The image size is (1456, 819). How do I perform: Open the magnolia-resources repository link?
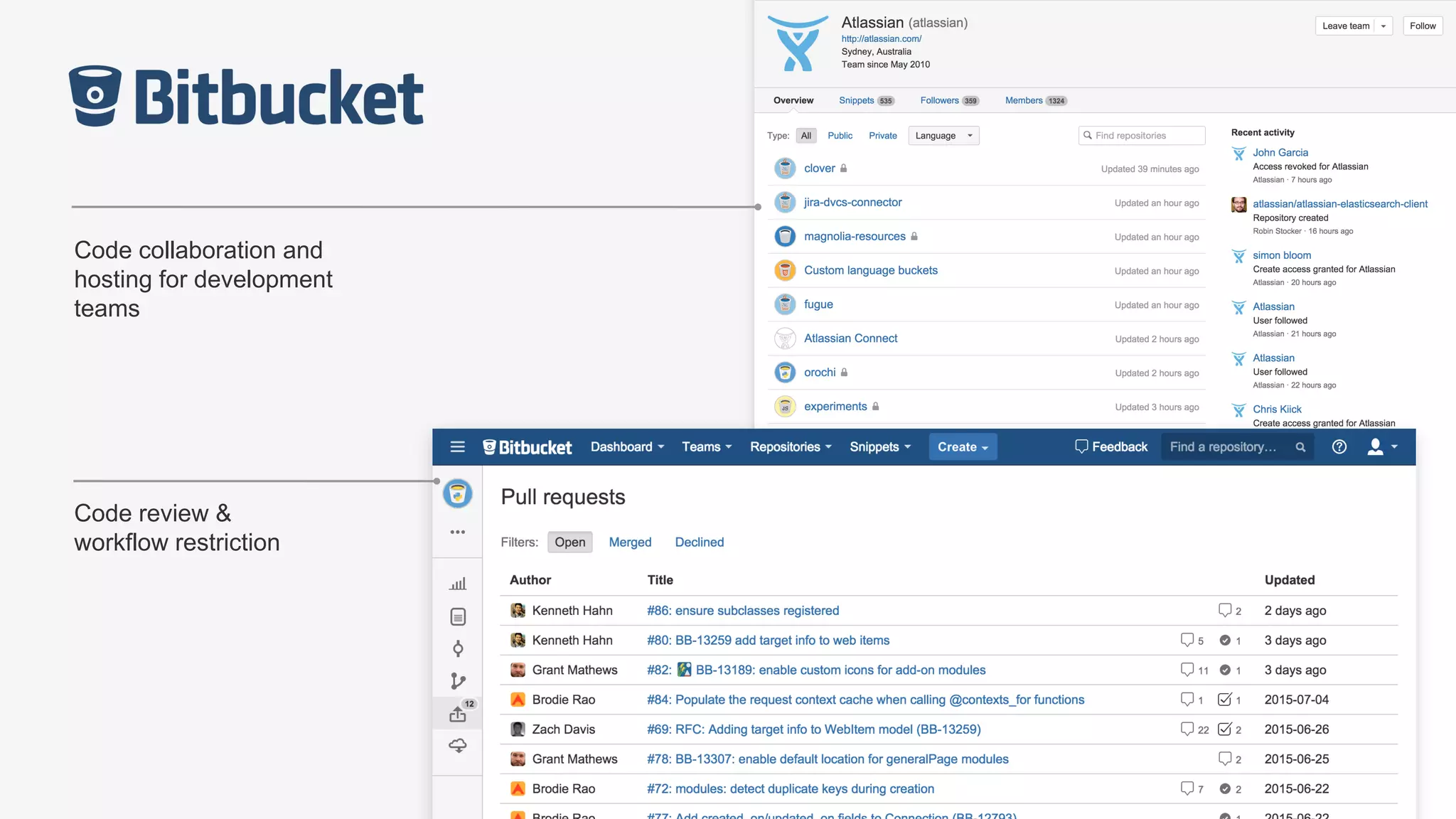tap(855, 236)
